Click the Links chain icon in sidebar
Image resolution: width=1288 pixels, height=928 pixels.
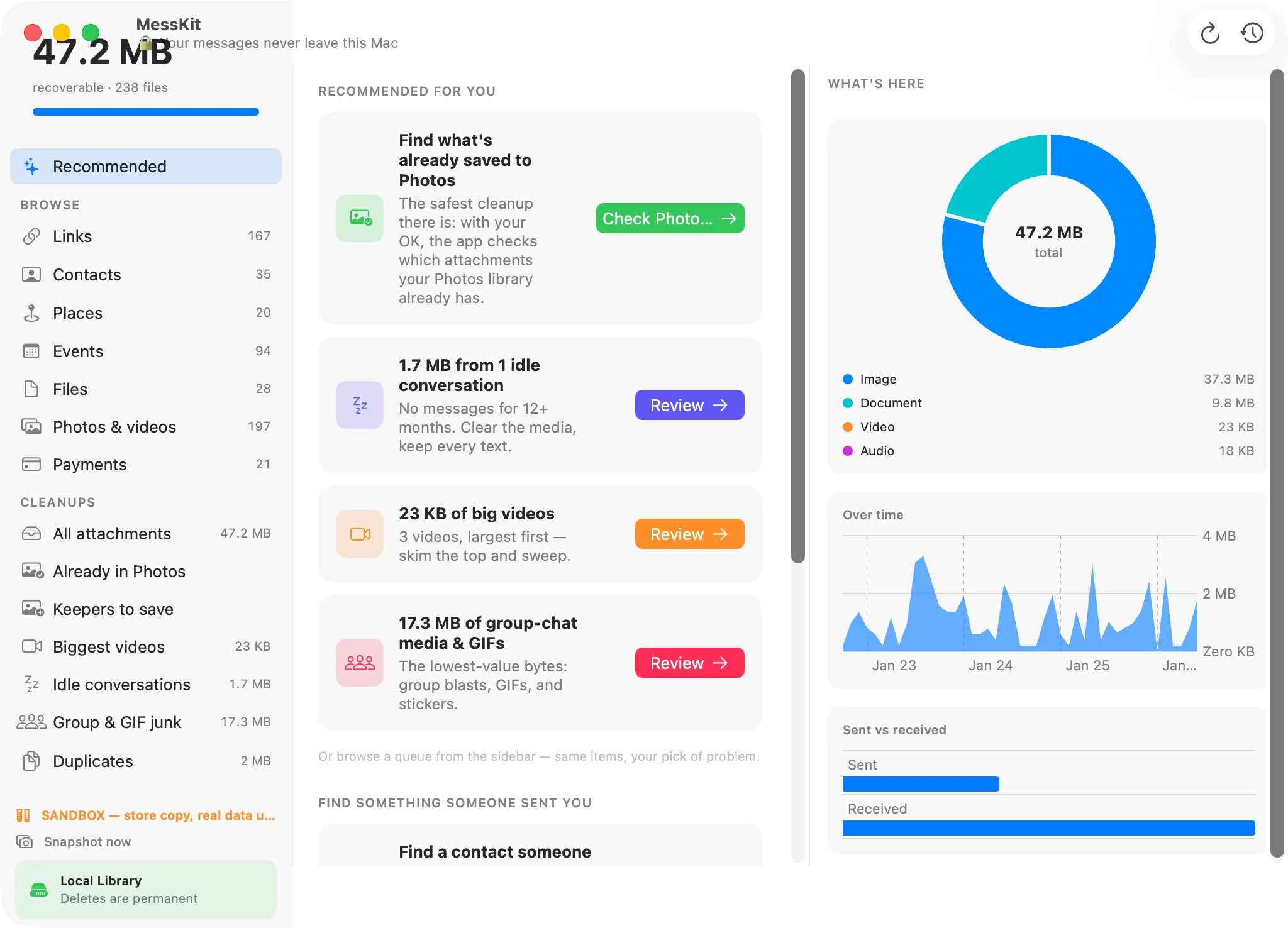pyautogui.click(x=31, y=236)
